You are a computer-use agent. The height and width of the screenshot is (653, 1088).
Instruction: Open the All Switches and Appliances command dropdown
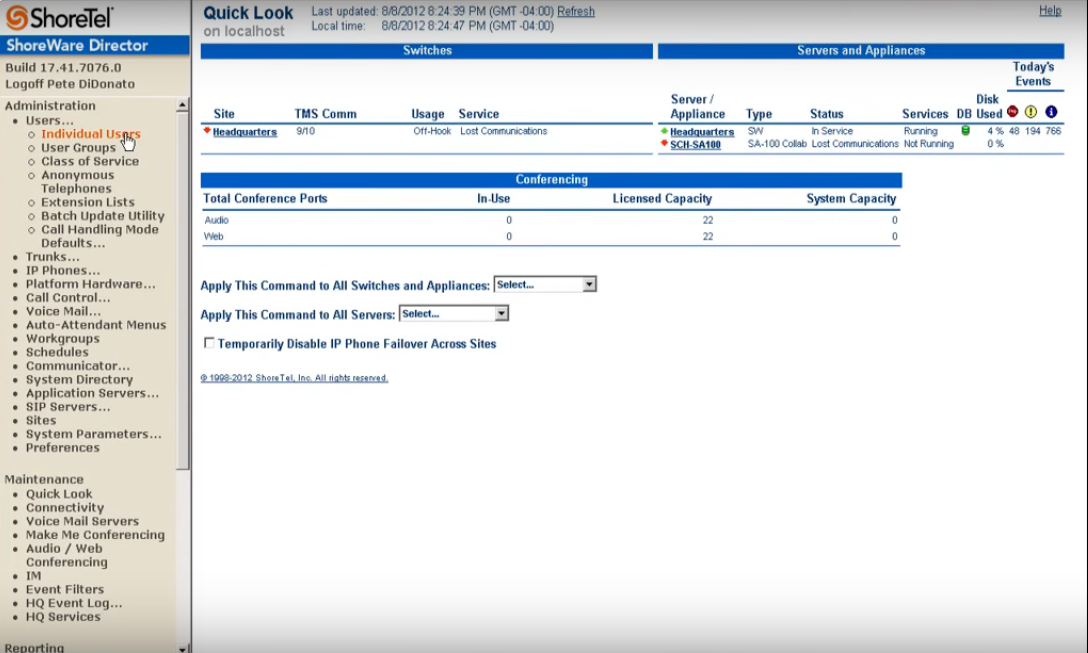click(545, 285)
